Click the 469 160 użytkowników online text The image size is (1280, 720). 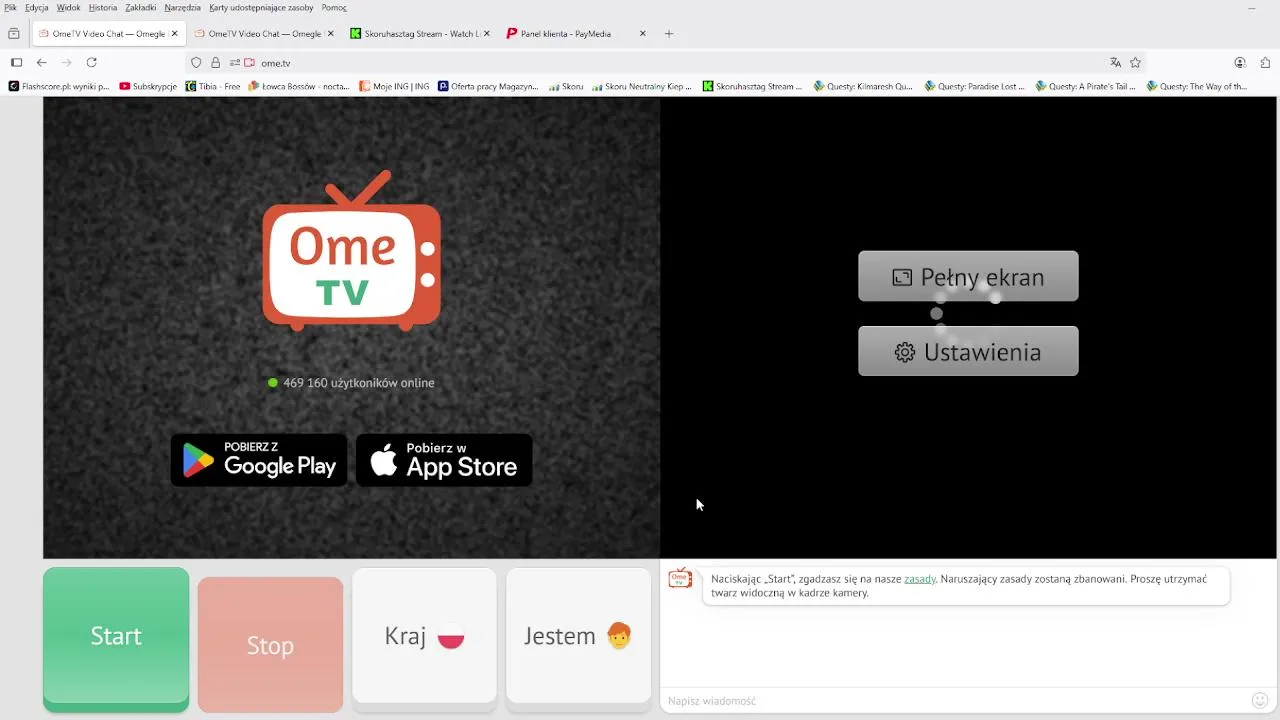358,383
